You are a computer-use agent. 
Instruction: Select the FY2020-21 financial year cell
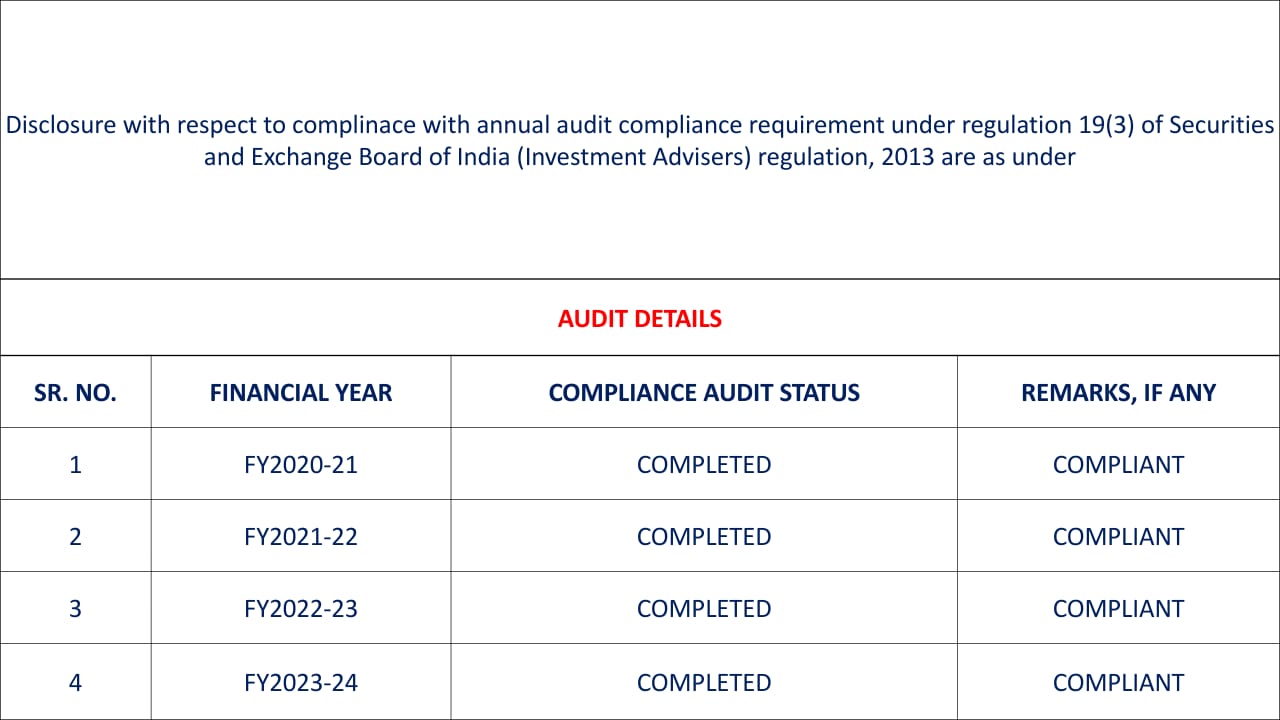[x=301, y=465]
